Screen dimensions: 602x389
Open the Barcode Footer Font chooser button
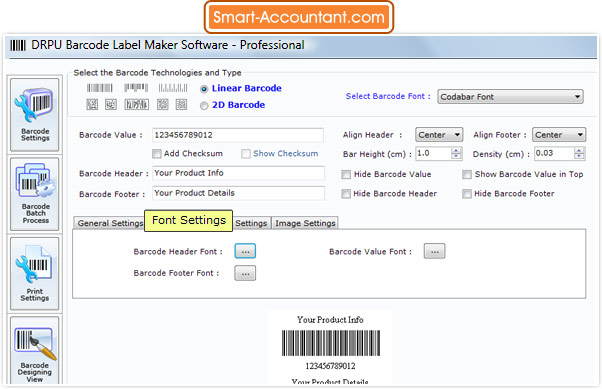[245, 274]
